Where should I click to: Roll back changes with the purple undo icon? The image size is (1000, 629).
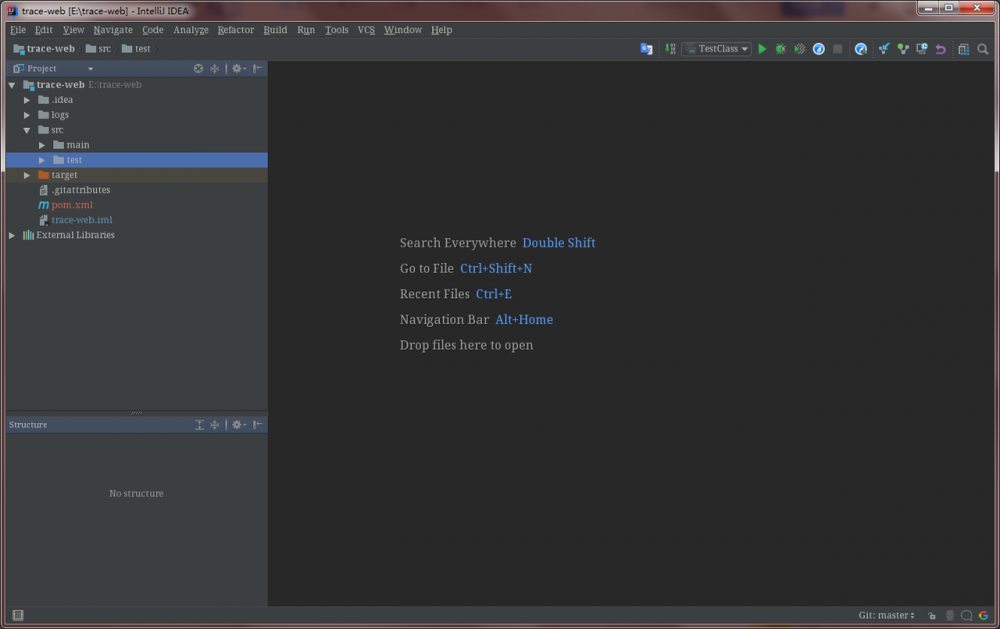pos(940,48)
